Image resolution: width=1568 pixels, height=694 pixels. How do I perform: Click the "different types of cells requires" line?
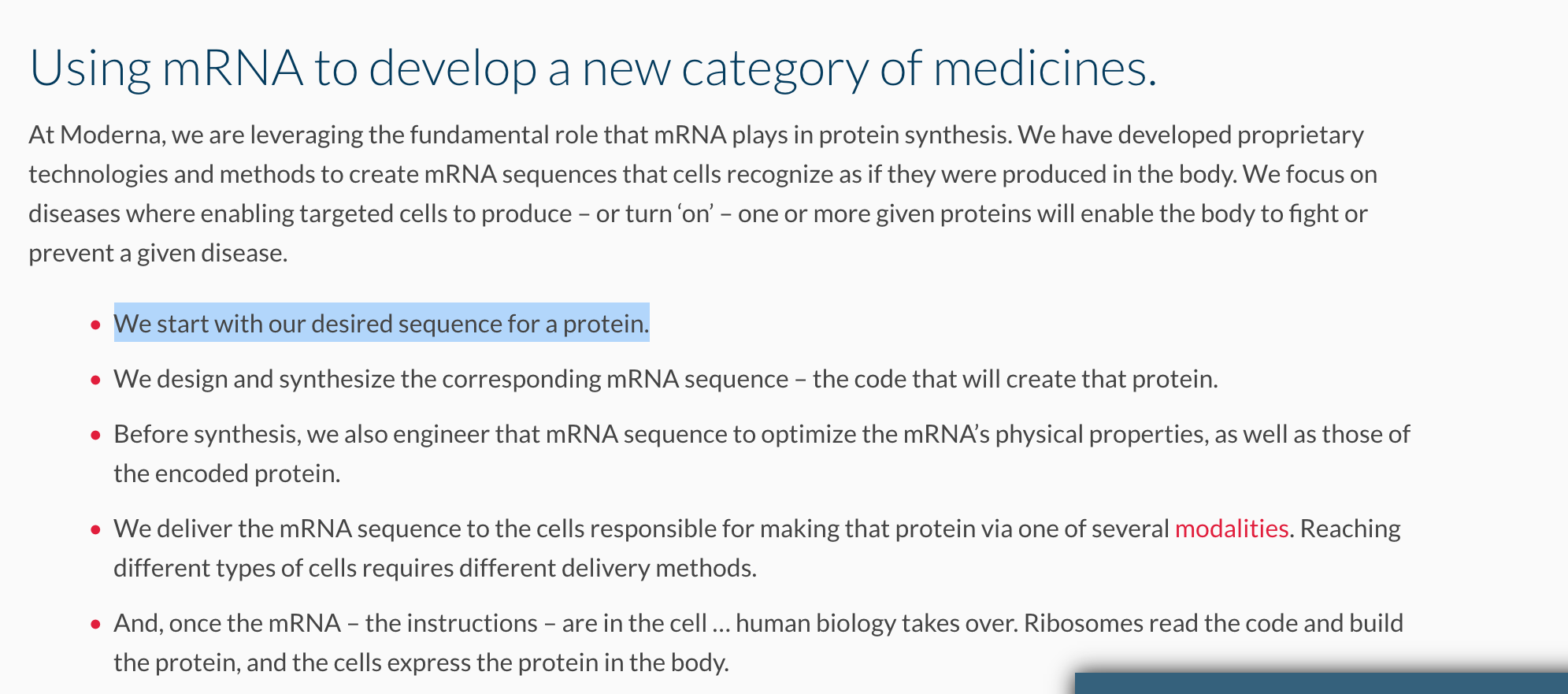[x=435, y=568]
